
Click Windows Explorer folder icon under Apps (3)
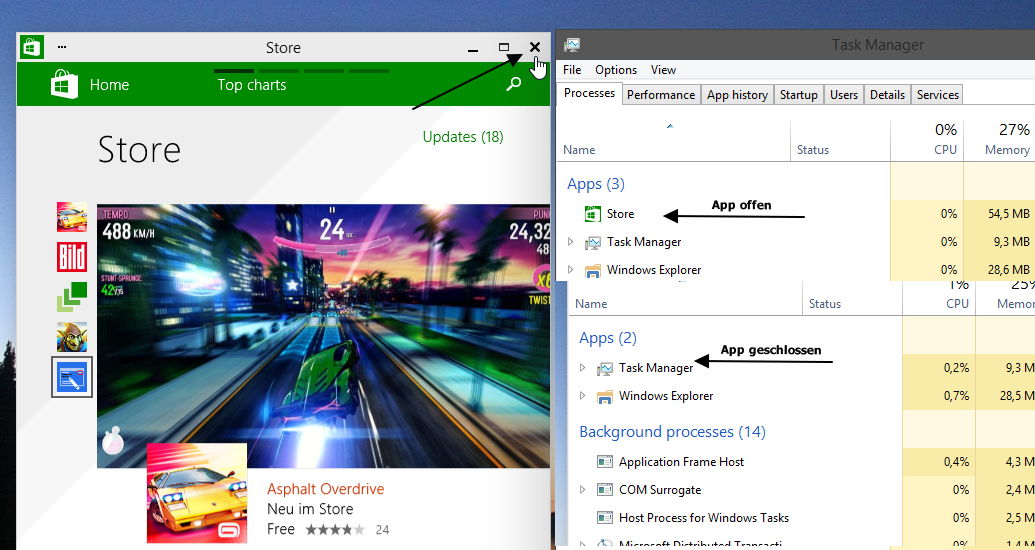[593, 270]
